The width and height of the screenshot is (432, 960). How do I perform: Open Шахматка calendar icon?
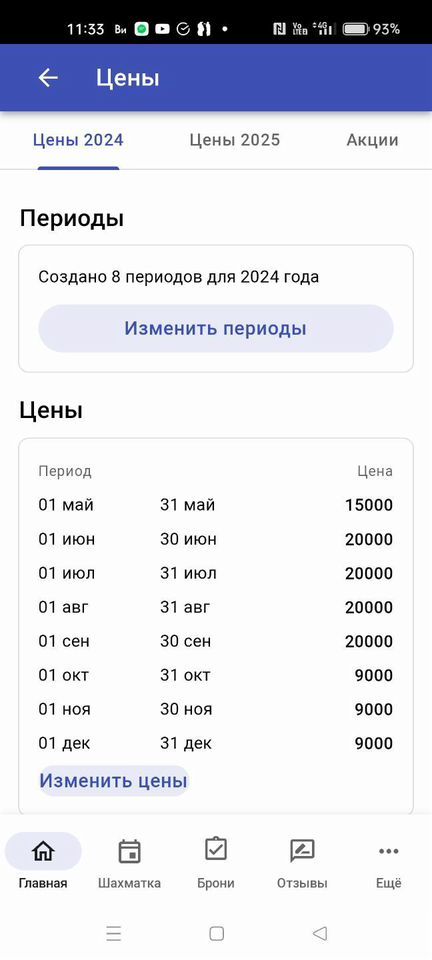pos(129,851)
